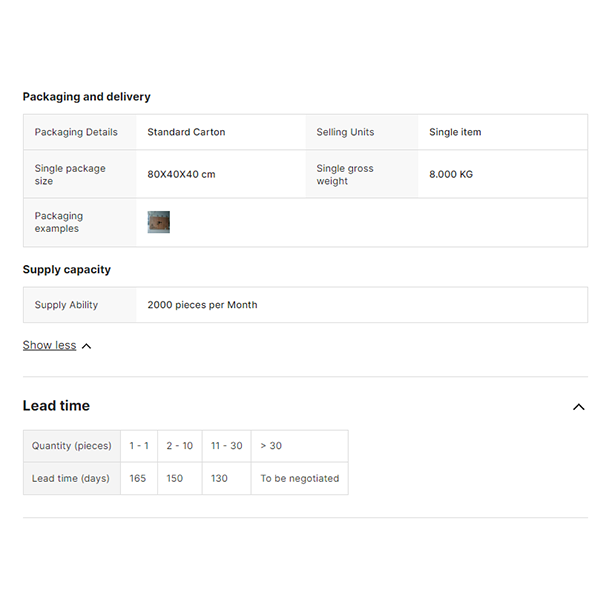Click the Show less link
600x600 pixels.
[x=49, y=345]
